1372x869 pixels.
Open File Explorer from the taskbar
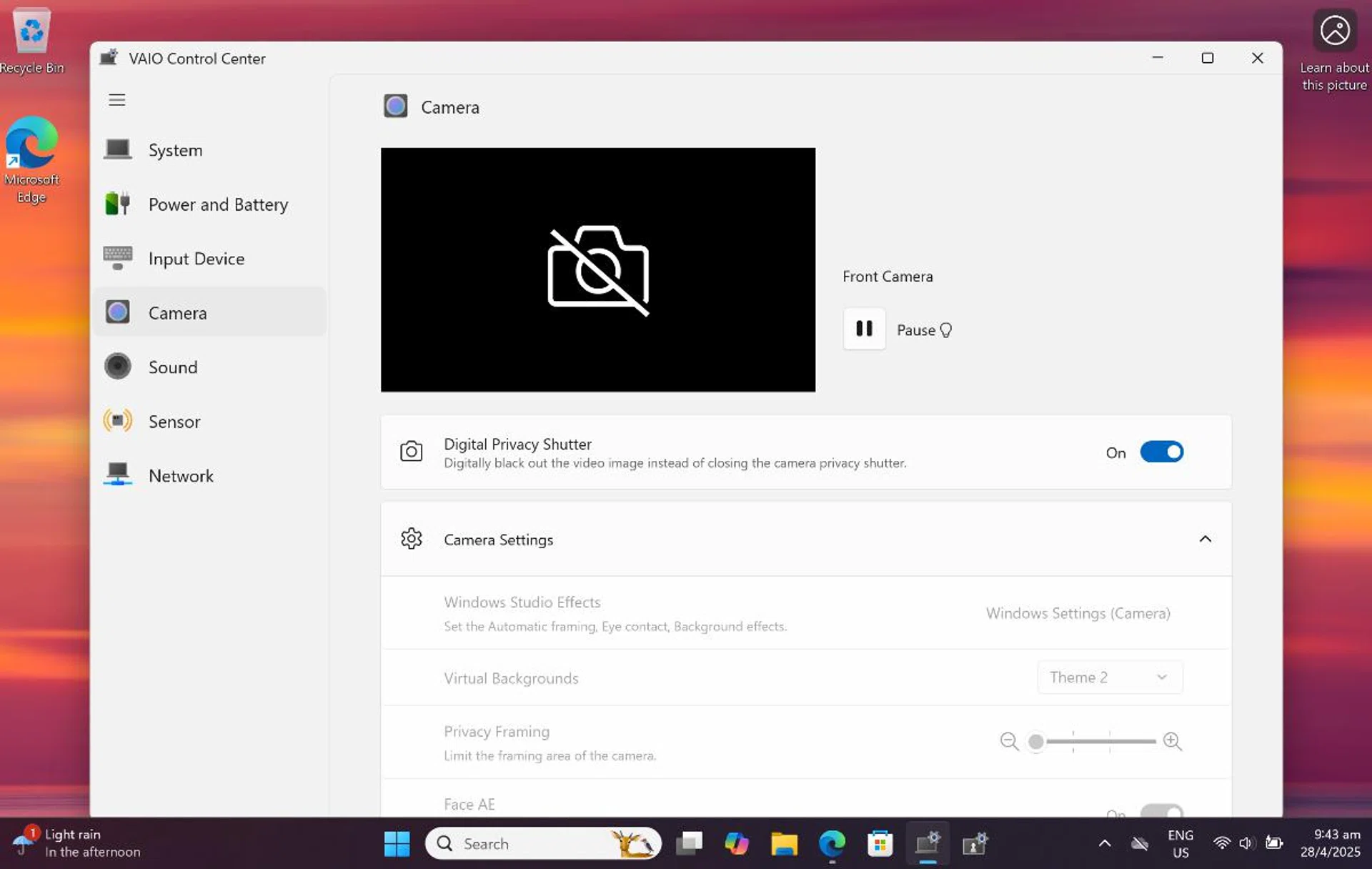(784, 844)
